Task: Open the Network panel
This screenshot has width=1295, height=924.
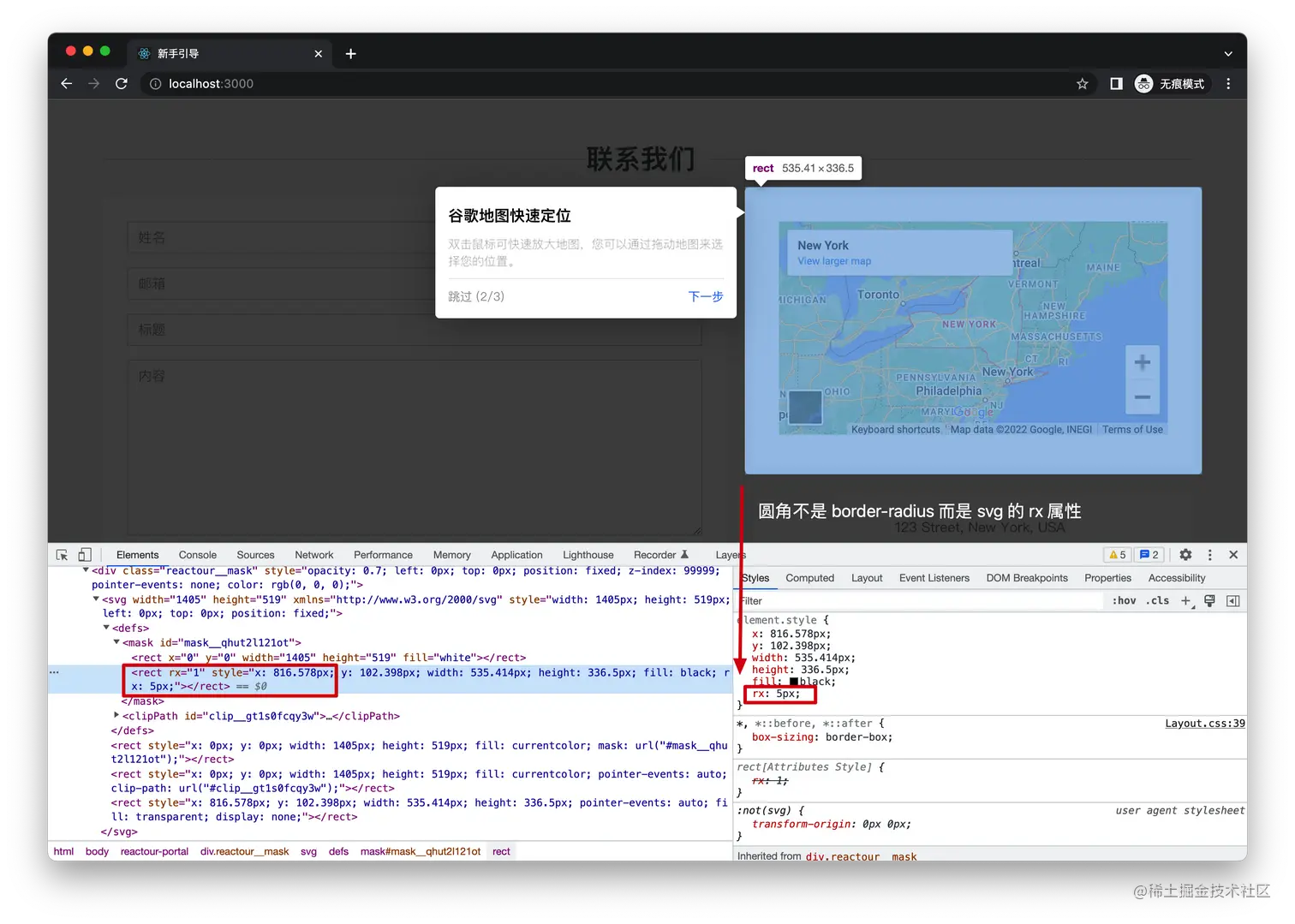Action: (314, 555)
